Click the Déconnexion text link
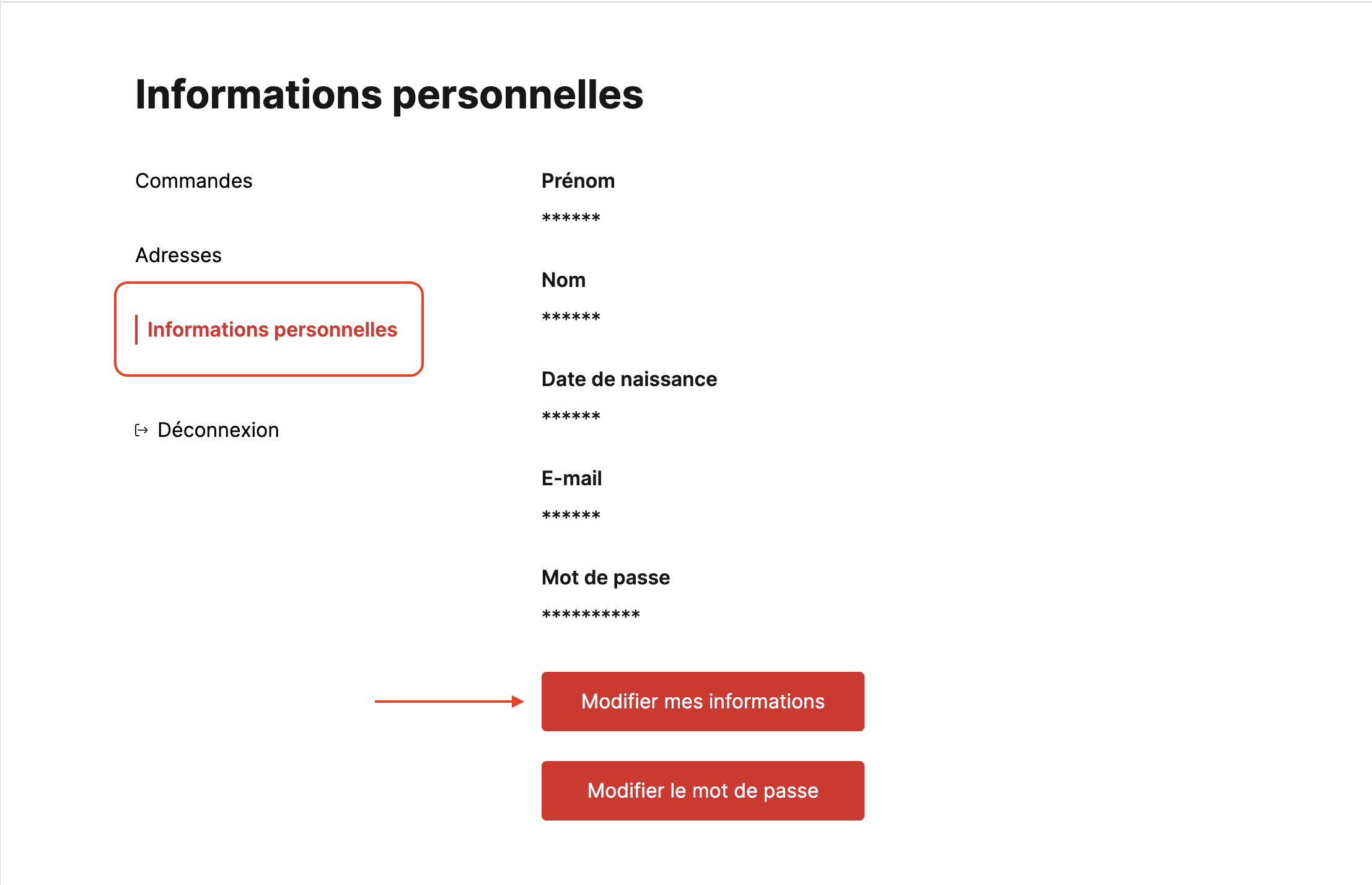The image size is (1372, 885). point(218,430)
